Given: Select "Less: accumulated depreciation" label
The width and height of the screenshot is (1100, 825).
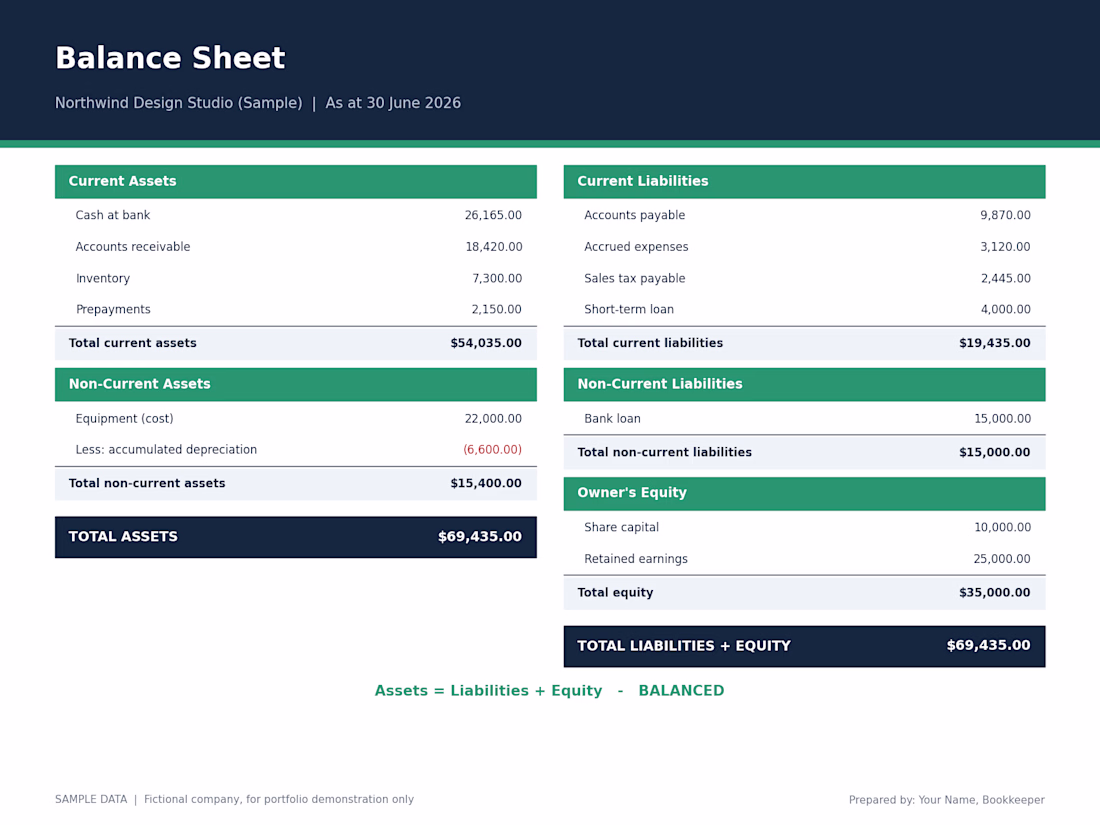Looking at the screenshot, I should click(x=166, y=450).
